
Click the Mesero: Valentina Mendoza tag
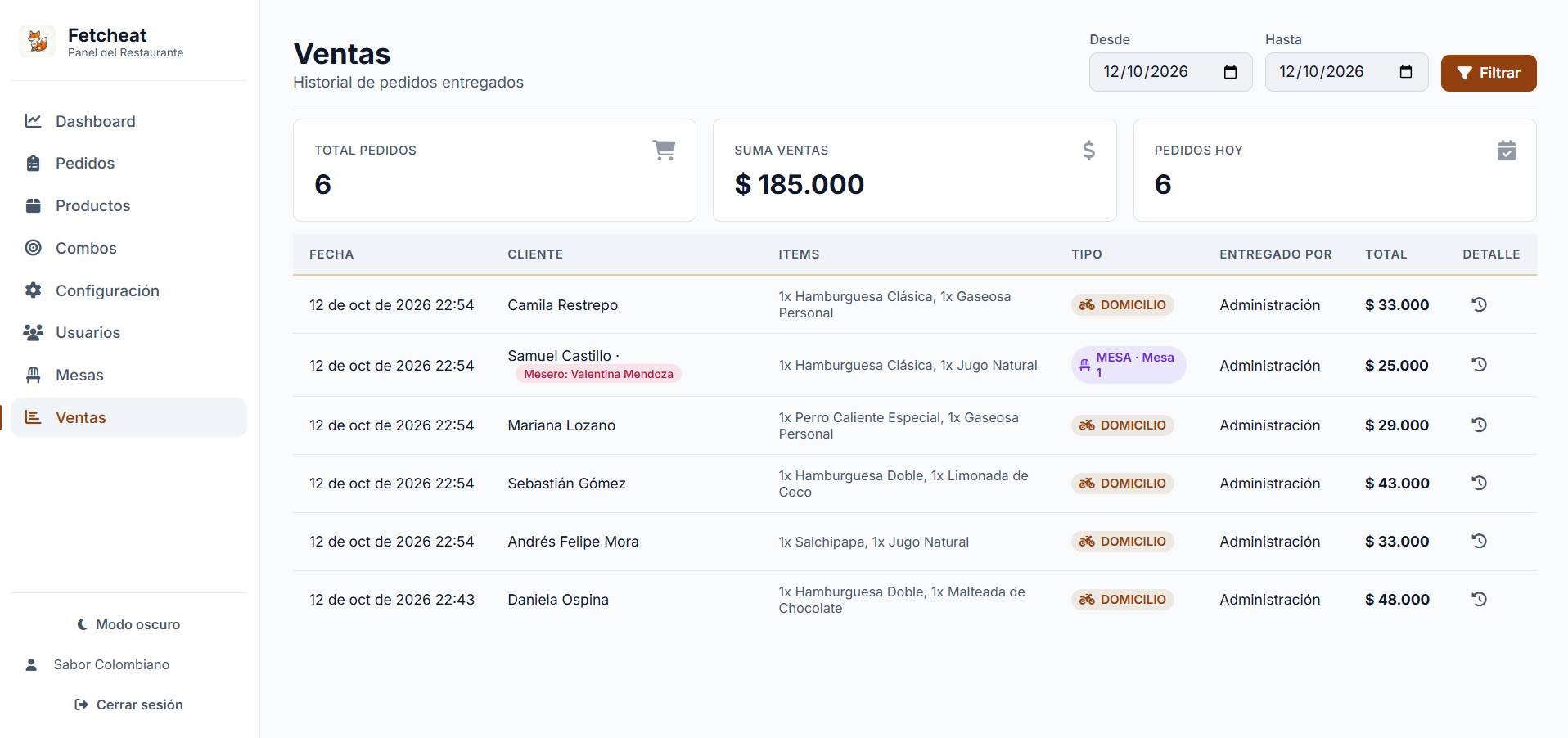point(598,374)
